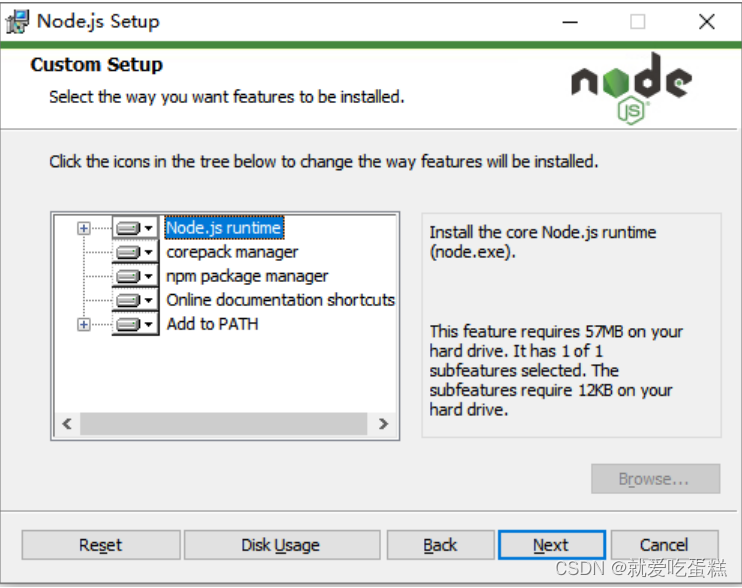Click the Node.js logo in header
The image size is (742, 588).
point(632,88)
